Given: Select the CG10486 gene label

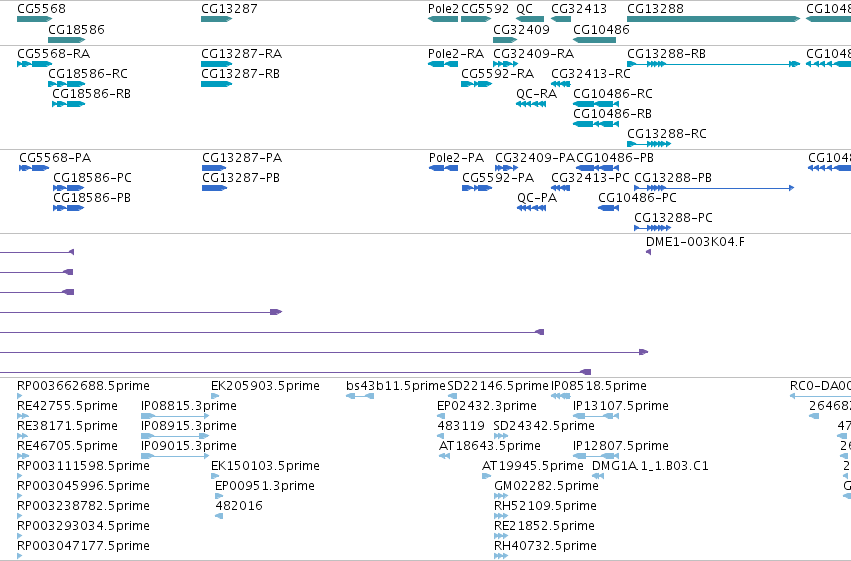Looking at the screenshot, I should (601, 29).
